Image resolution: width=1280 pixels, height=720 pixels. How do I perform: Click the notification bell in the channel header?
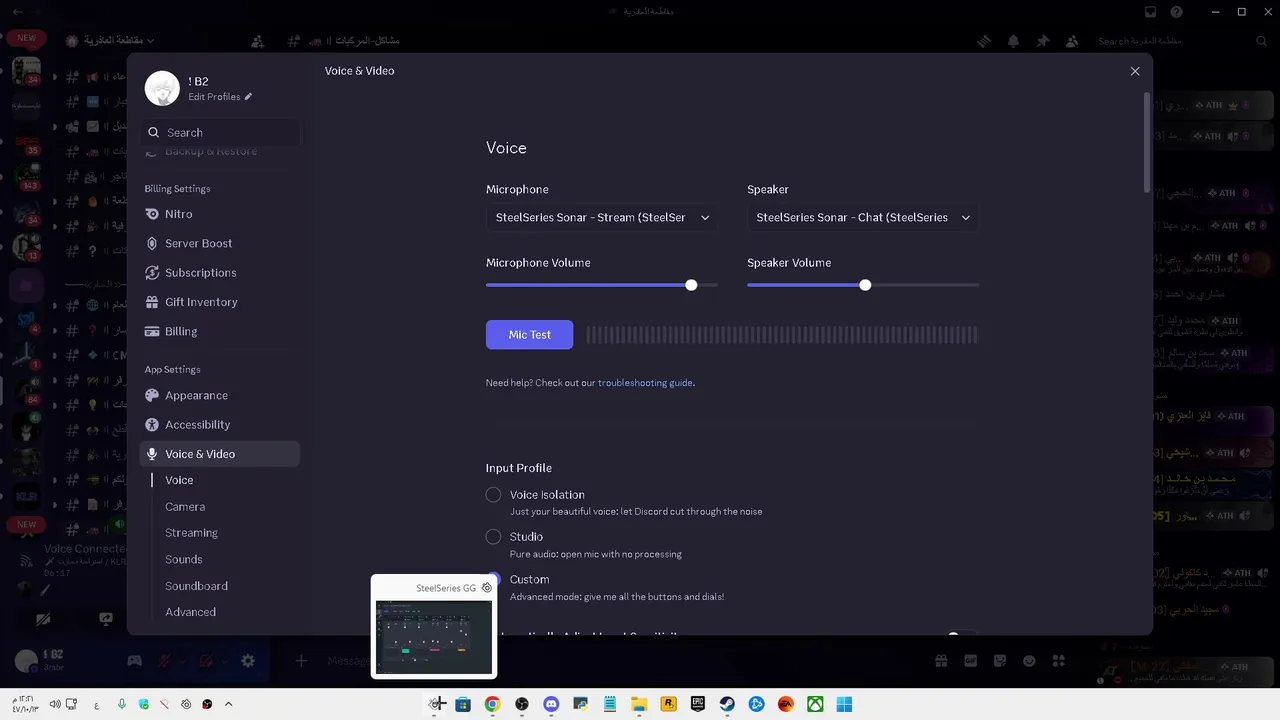point(1013,41)
